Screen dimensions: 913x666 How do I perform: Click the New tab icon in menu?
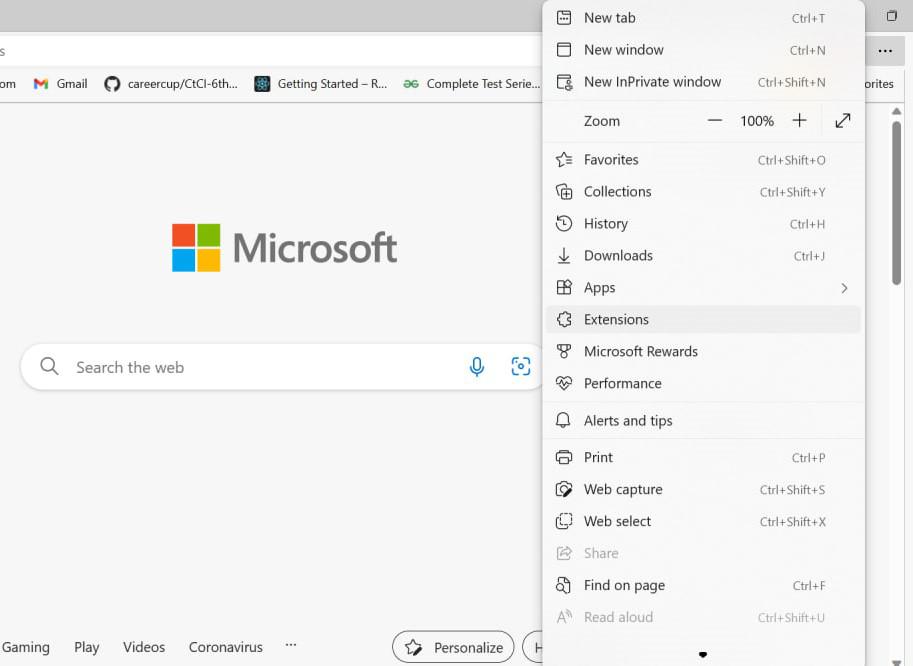[564, 18]
